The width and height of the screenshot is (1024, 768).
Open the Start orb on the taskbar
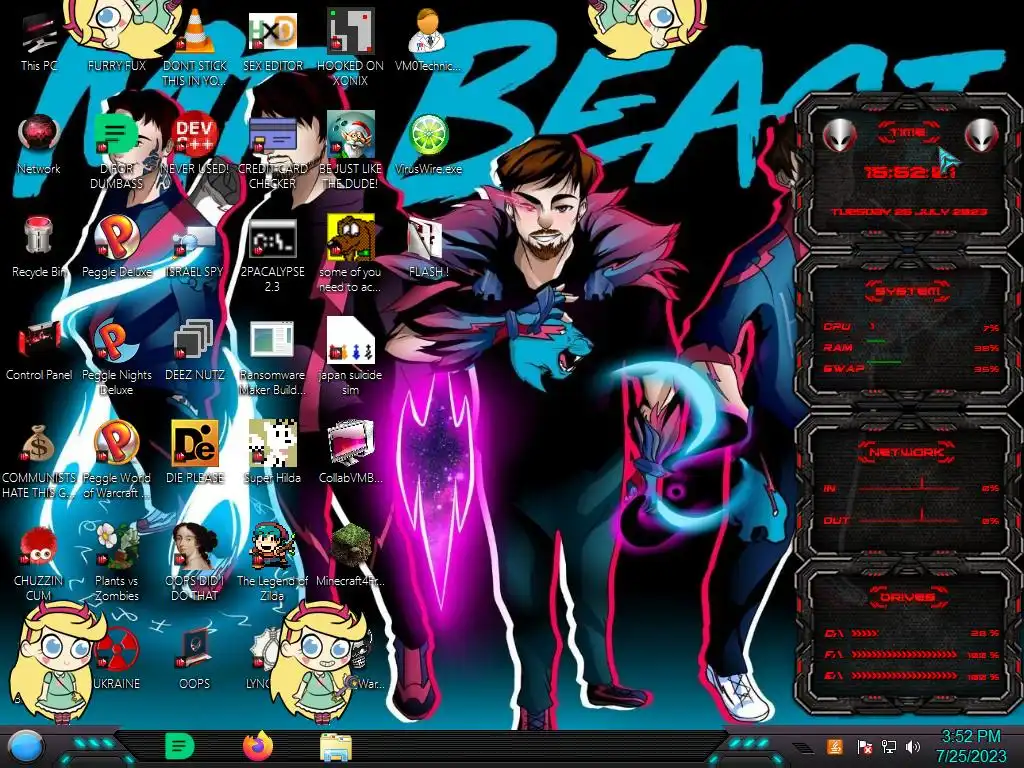[x=26, y=748]
